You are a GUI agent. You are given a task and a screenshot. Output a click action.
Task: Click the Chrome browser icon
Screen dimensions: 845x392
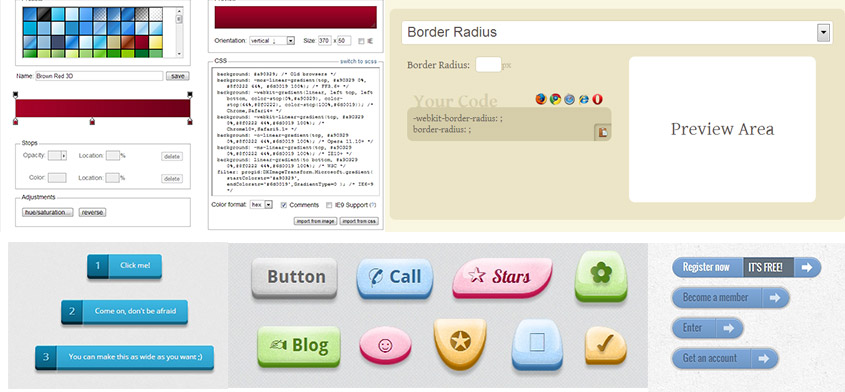[x=555, y=99]
